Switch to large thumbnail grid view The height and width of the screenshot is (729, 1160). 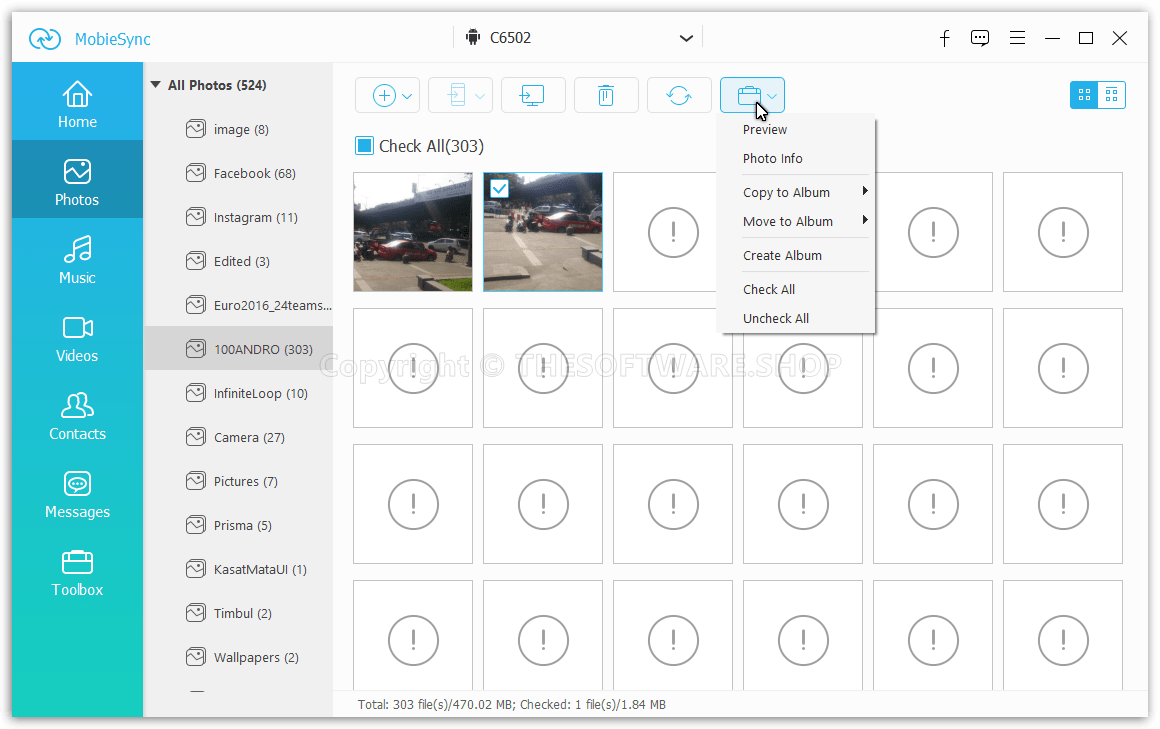point(1085,95)
